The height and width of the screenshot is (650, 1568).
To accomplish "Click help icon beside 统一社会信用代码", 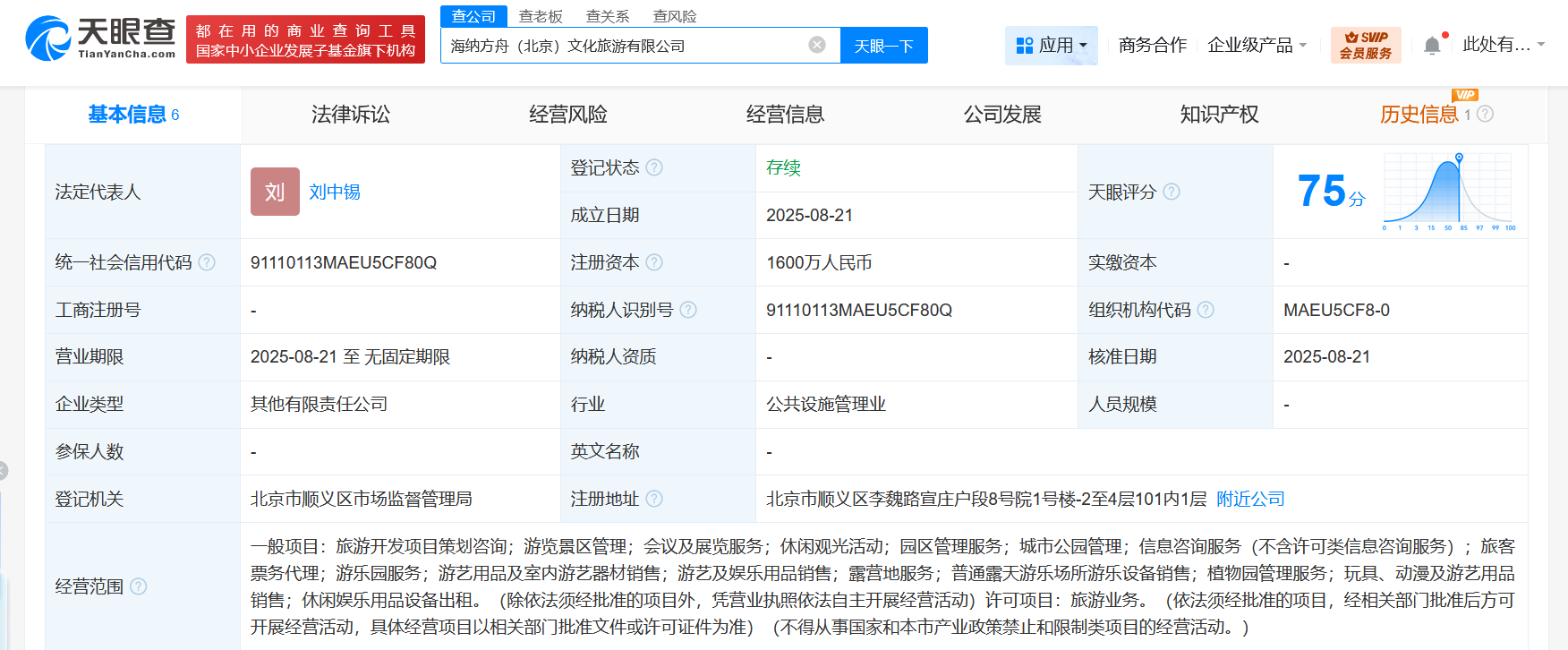I will (x=207, y=262).
